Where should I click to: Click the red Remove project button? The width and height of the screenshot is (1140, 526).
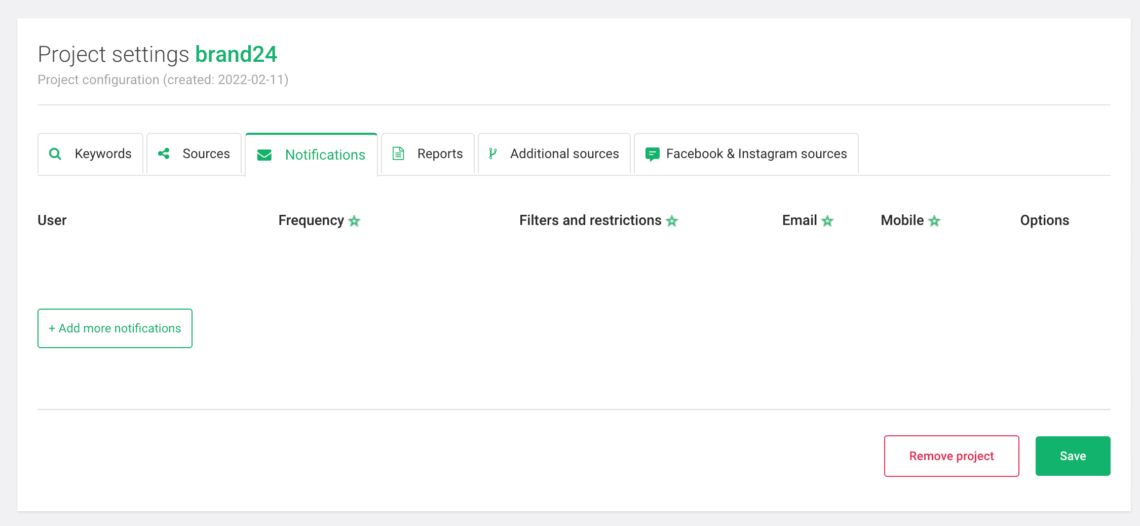pyautogui.click(x=951, y=456)
